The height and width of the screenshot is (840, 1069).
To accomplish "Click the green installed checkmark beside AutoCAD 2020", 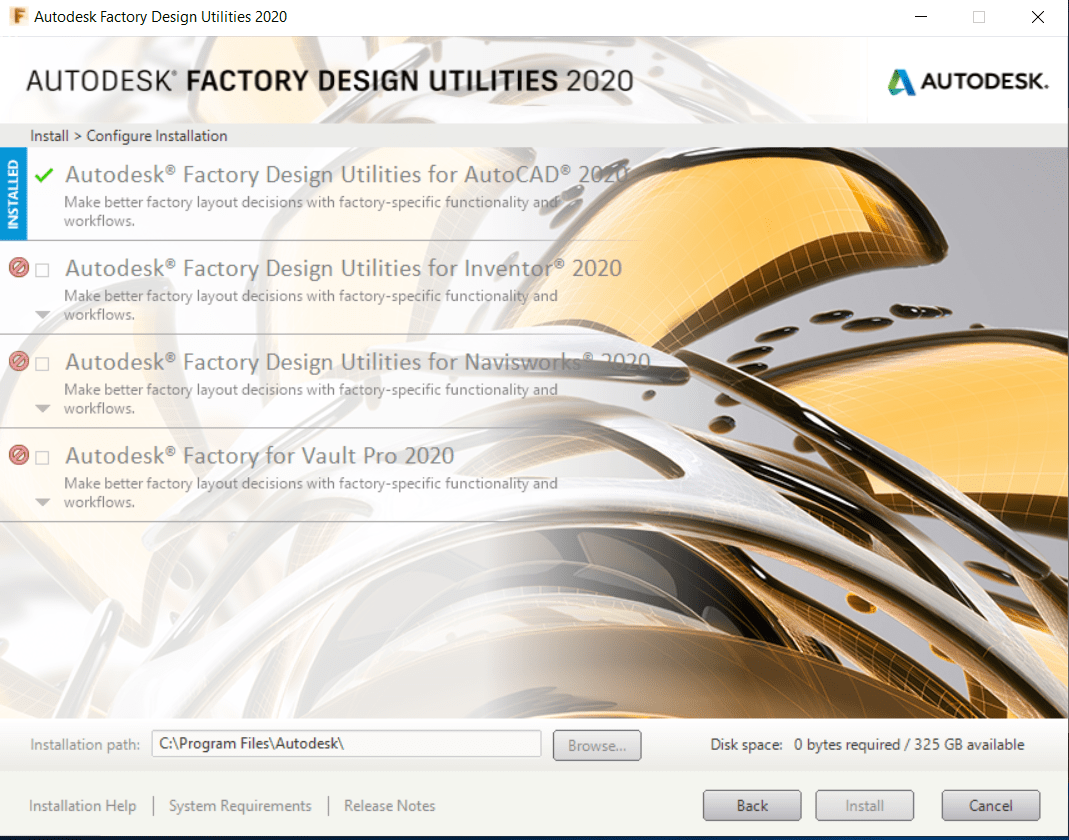I will pos(43,175).
